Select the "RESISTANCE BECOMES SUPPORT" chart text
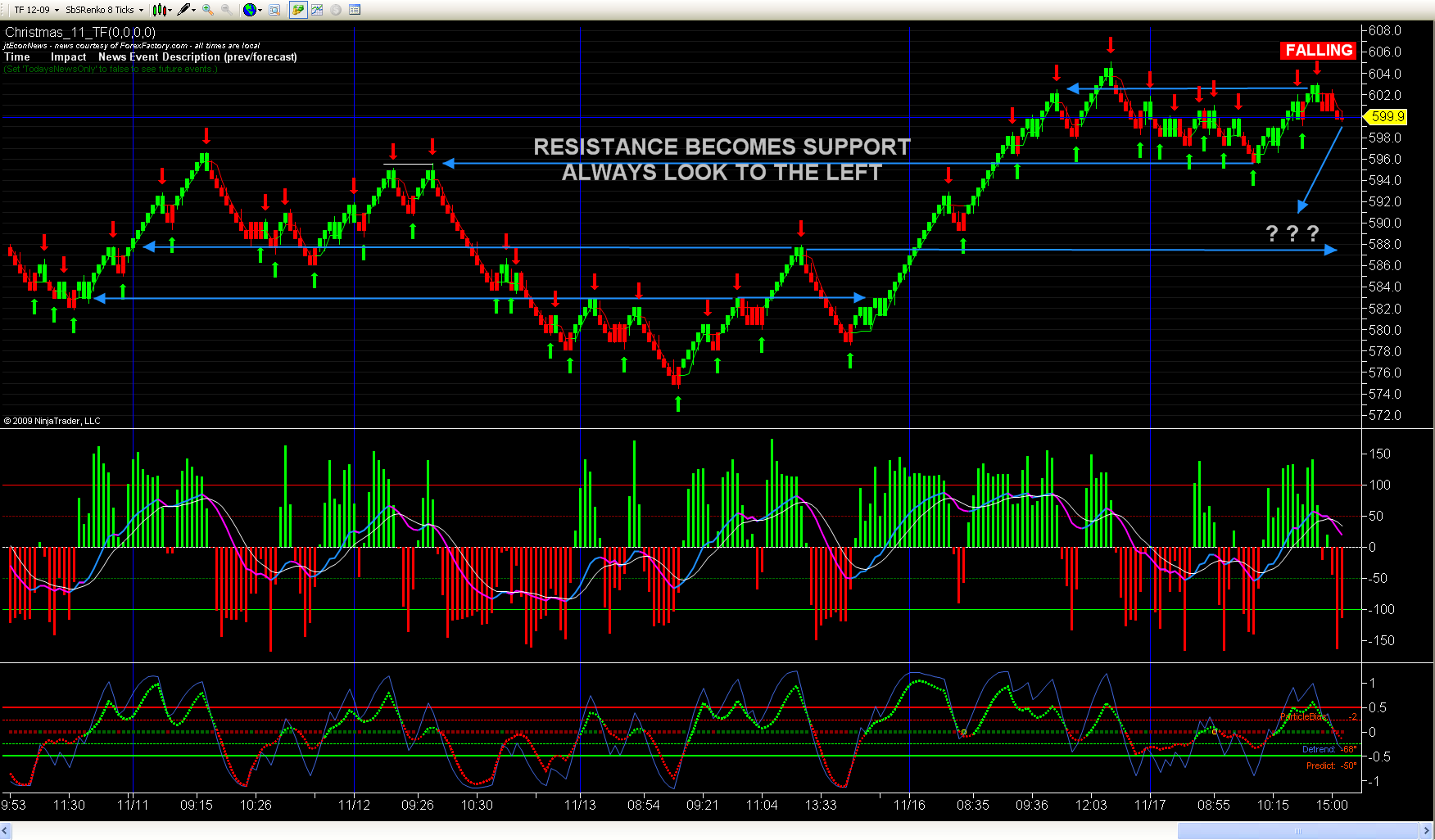This screenshot has height=840, width=1435. tap(722, 147)
